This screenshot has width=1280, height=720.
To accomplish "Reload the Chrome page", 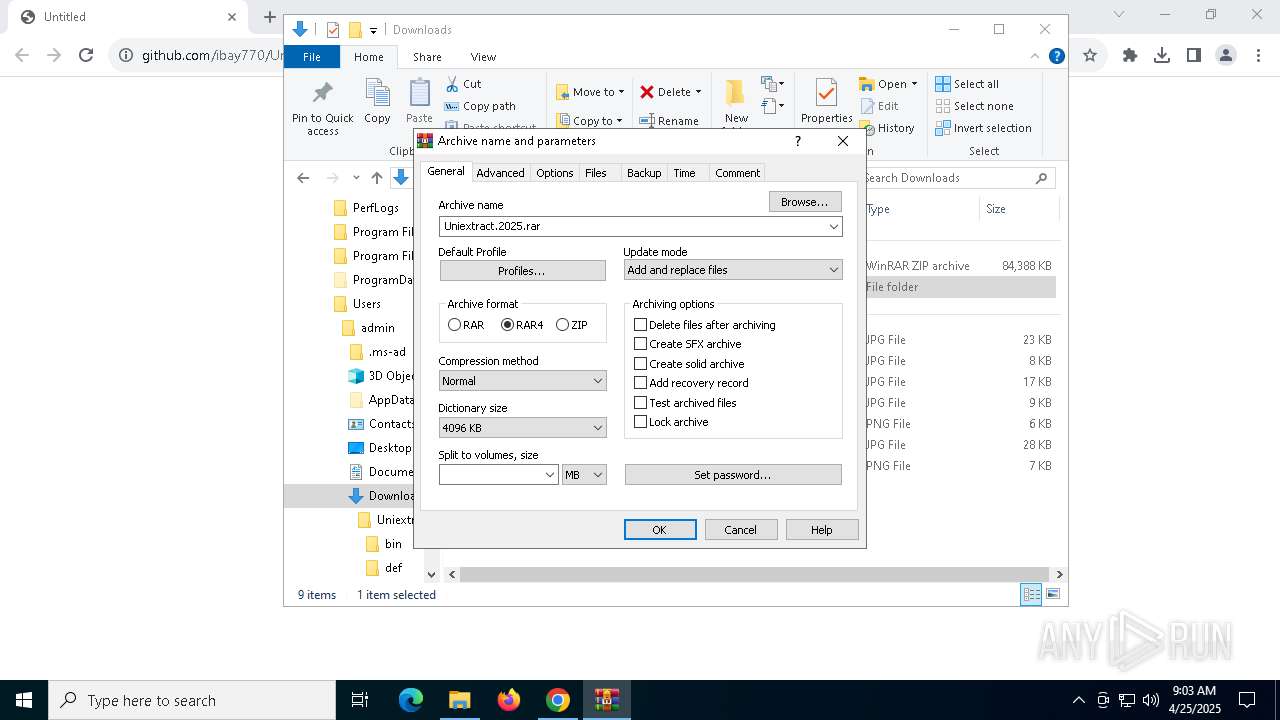I will tap(86, 56).
